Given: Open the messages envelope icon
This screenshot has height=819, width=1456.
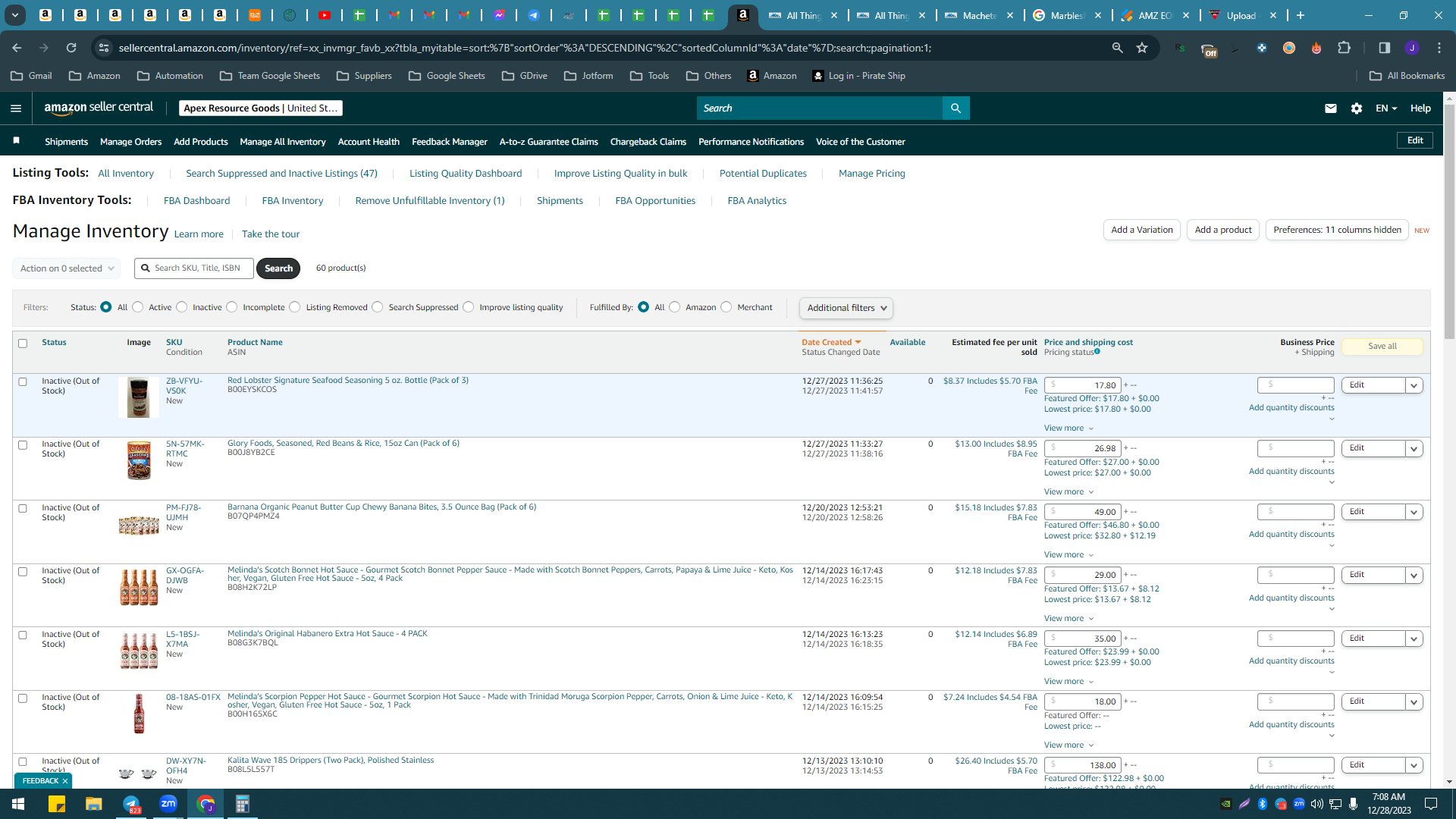Looking at the screenshot, I should (x=1330, y=108).
